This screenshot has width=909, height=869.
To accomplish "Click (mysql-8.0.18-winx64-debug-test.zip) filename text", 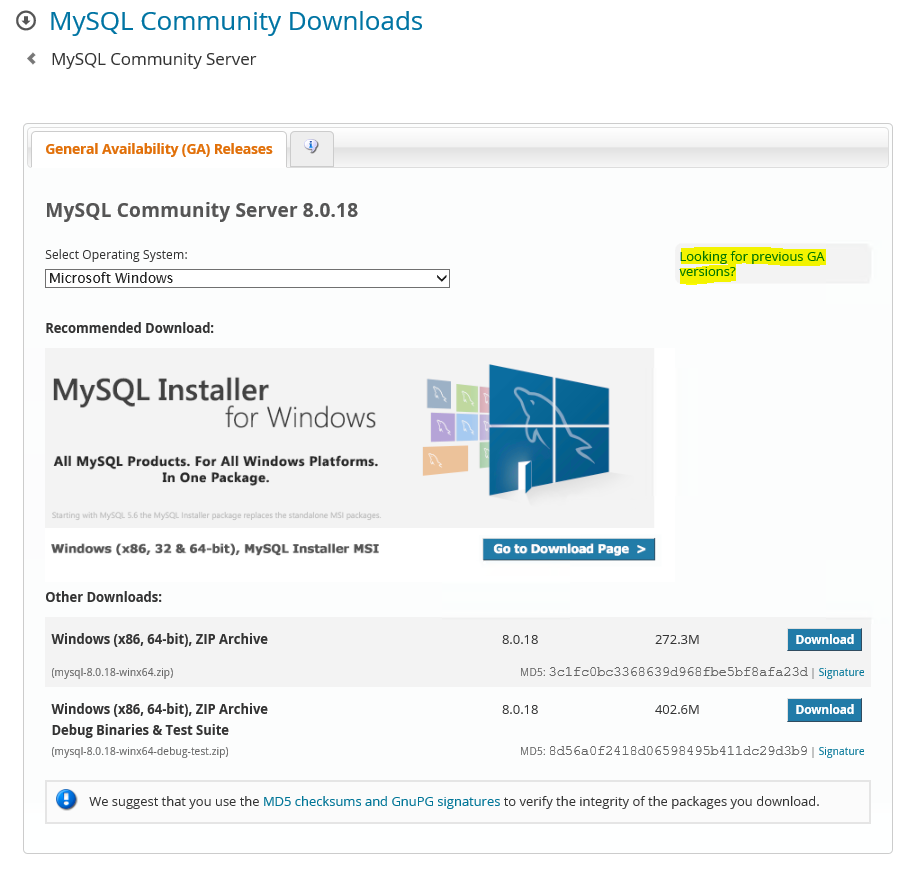I will point(140,751).
